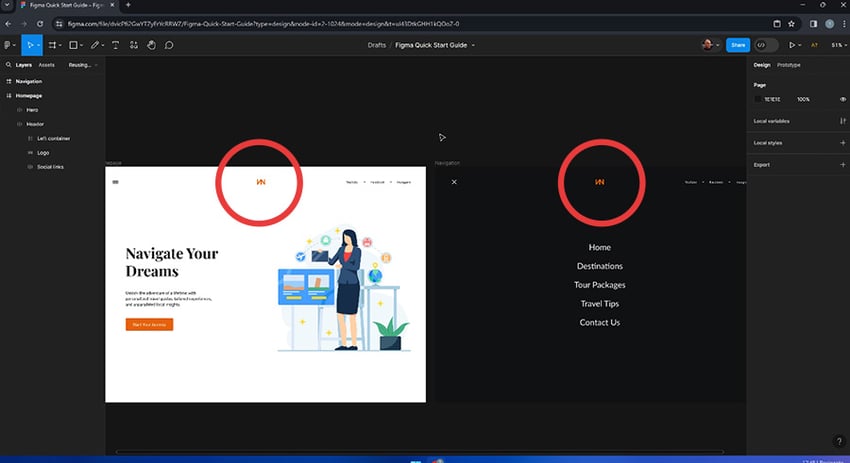Click the orange logo in Navigation frame
The image size is (850, 463).
pos(600,182)
